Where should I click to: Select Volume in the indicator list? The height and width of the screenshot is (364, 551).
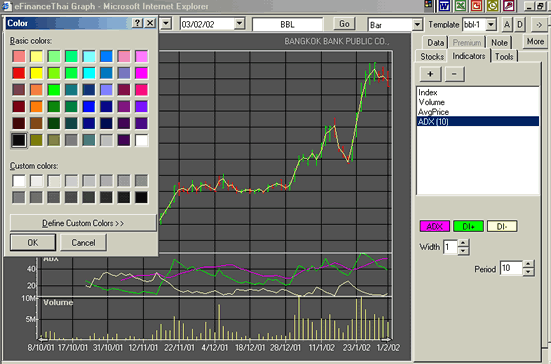tap(478, 102)
